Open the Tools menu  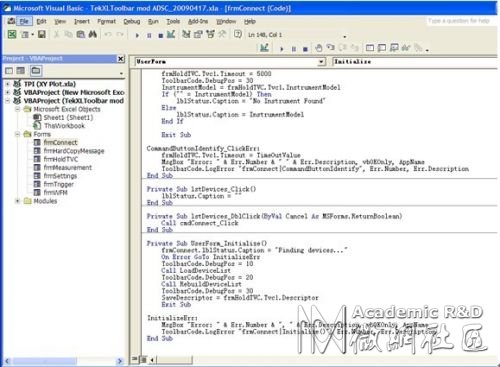click(x=173, y=21)
